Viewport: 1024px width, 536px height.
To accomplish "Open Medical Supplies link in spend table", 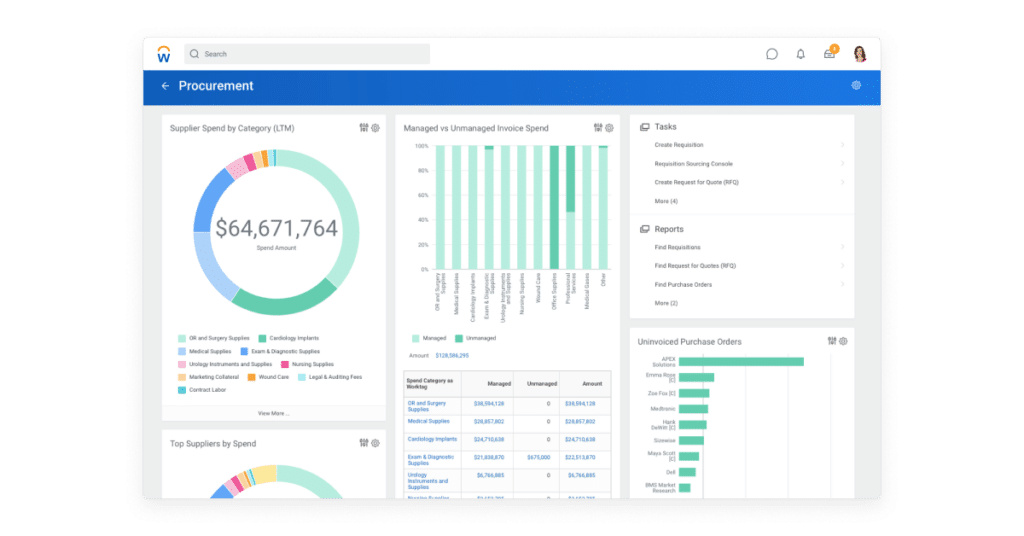I will (428, 421).
